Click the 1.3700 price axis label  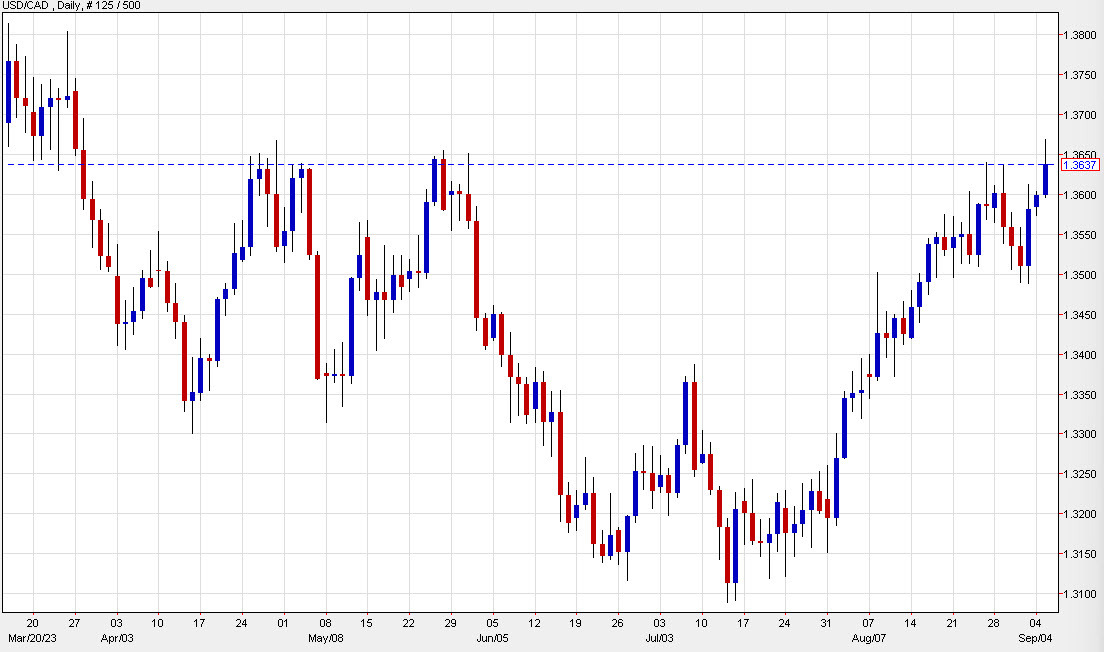coord(1079,115)
